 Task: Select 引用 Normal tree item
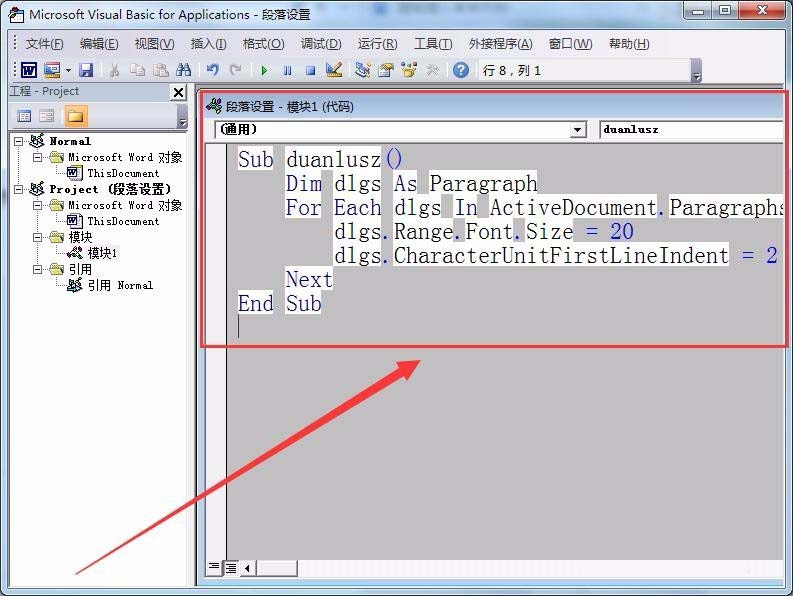point(120,285)
